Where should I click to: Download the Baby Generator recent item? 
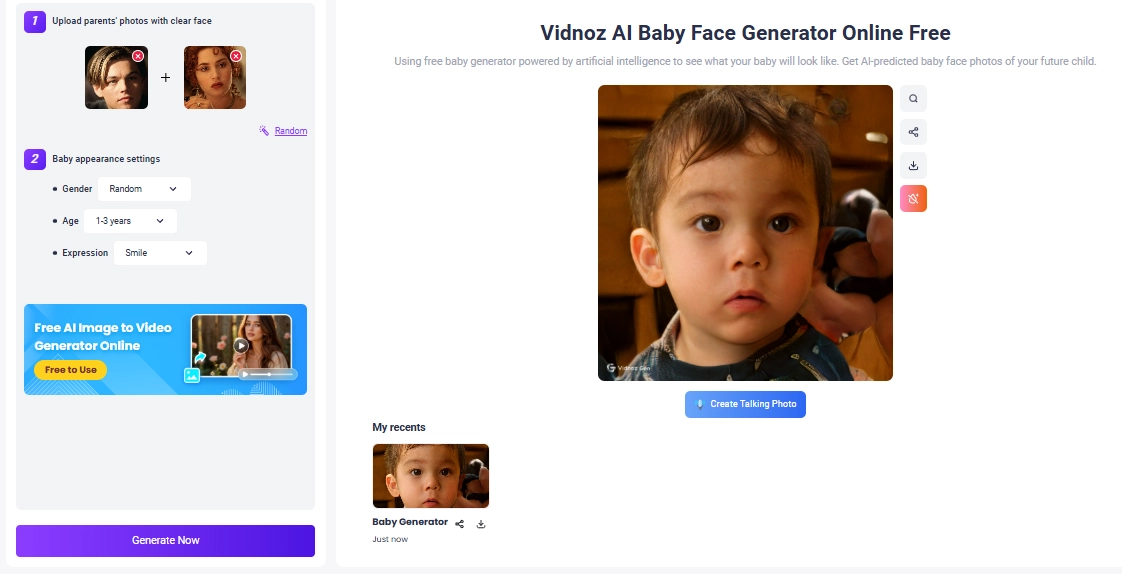tap(481, 524)
